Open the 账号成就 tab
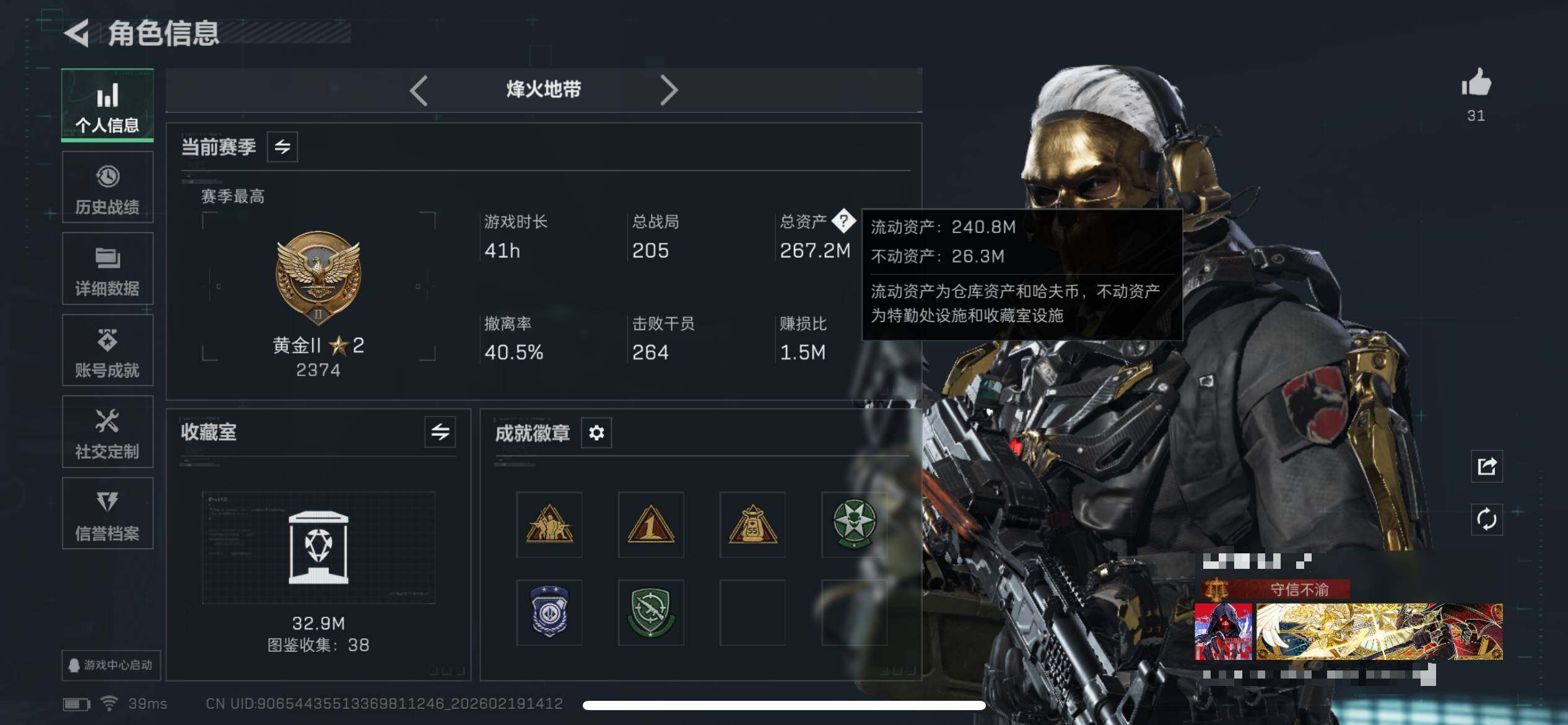Viewport: 1568px width, 725px height. pyautogui.click(x=108, y=350)
